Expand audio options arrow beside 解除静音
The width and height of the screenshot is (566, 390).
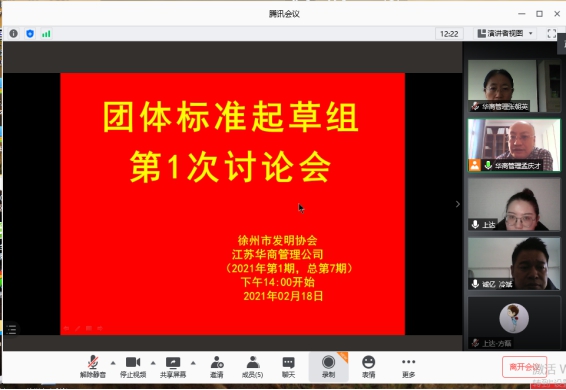click(113, 363)
